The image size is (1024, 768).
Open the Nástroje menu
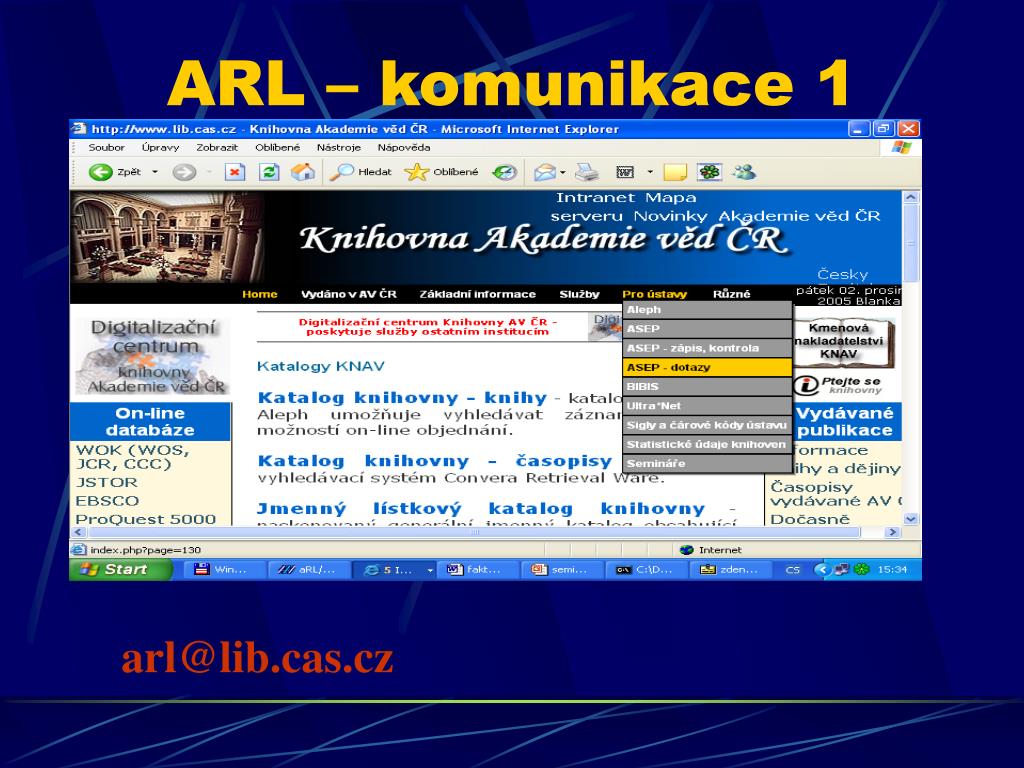[338, 148]
